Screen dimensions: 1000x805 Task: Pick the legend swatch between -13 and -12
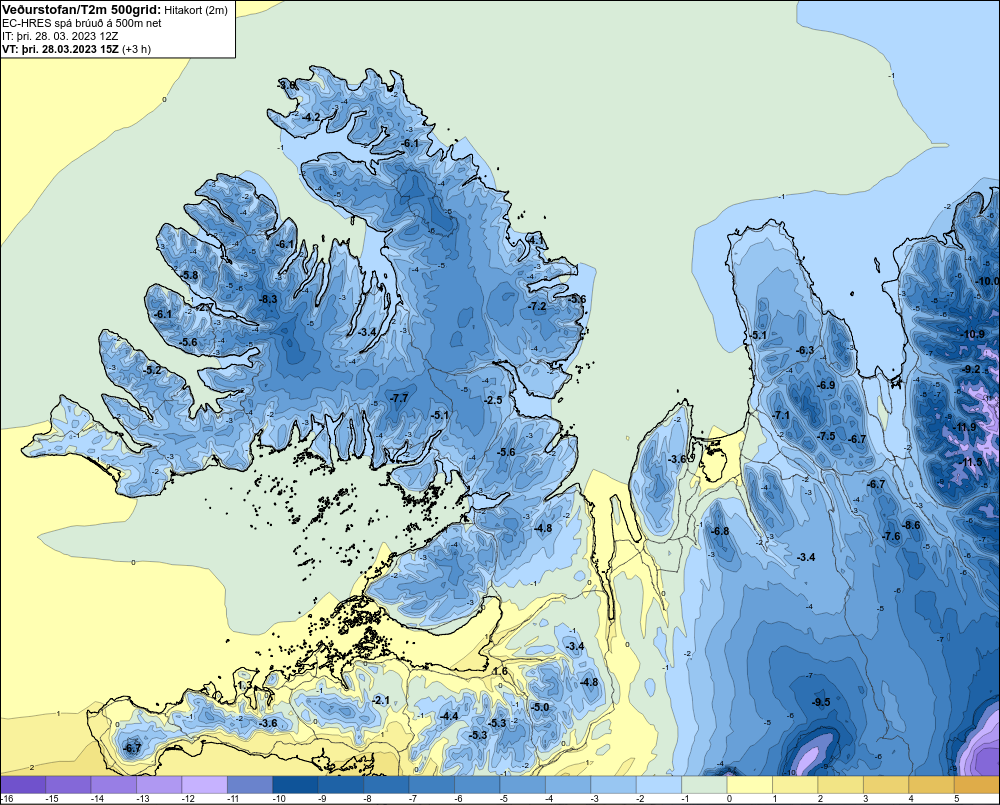pyautogui.click(x=159, y=784)
